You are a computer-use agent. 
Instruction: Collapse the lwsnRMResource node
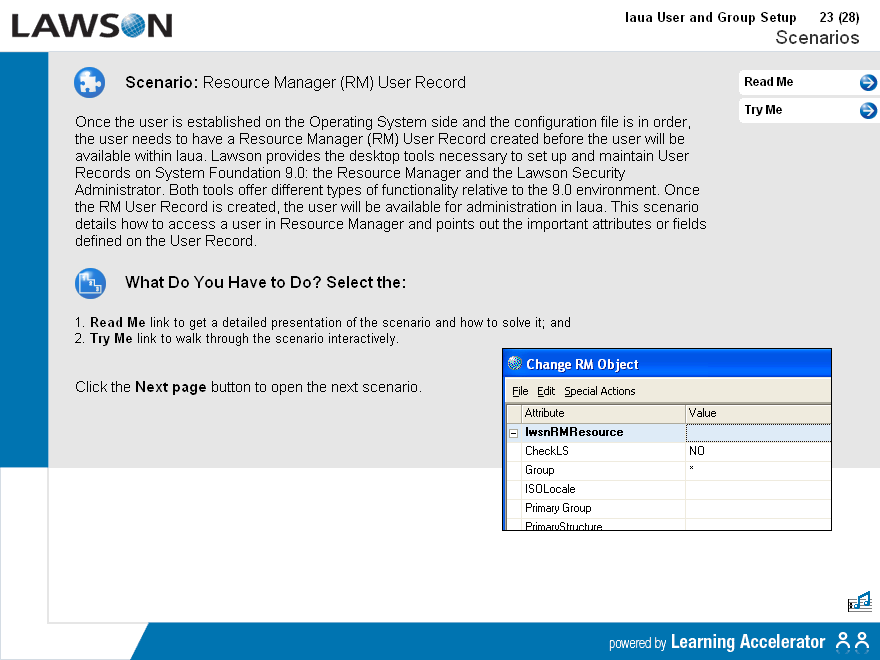point(514,433)
